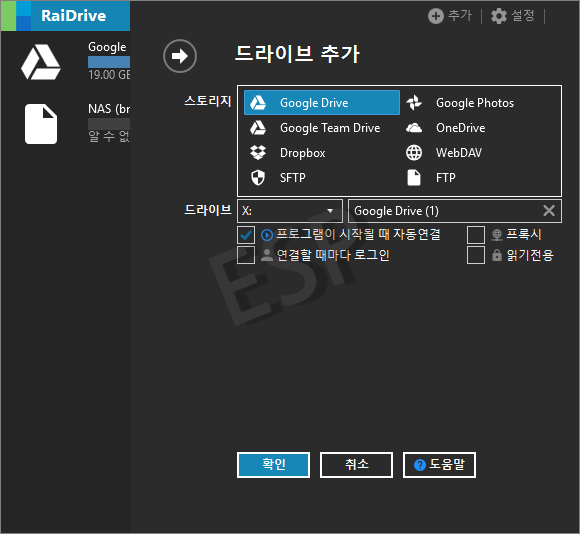Open settings via the gear icon
The image size is (580, 534).
(x=499, y=16)
